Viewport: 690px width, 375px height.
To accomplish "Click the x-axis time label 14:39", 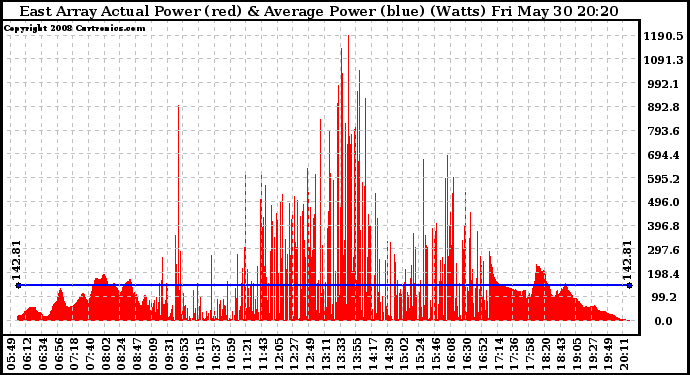I will coord(389,354).
